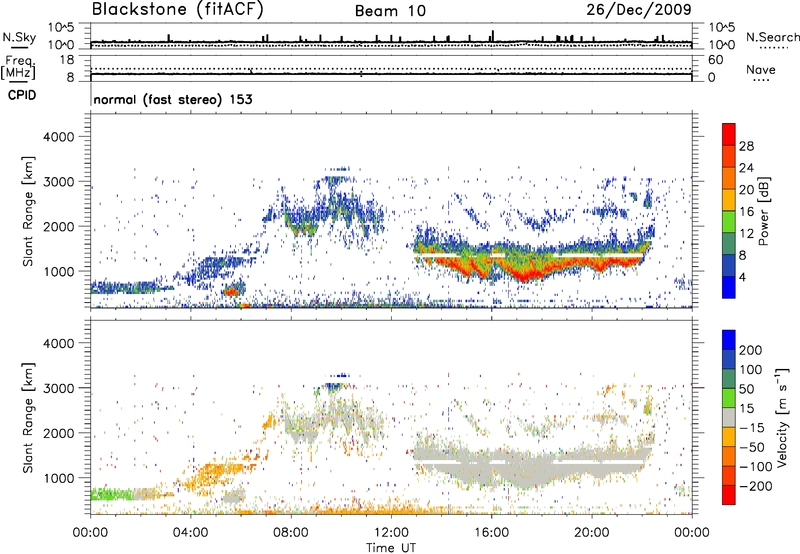Viewport: 800px width, 554px height.
Task: Click 'Slant Range [km]' label of velocity panel
Action: coord(28,418)
